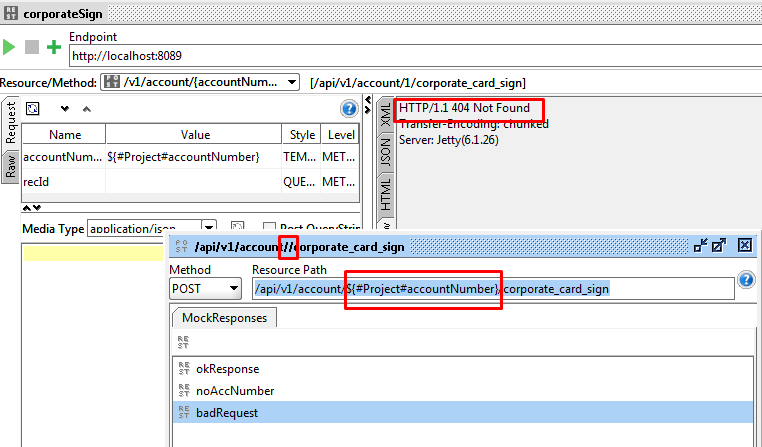The image size is (762, 447).
Task: Click the new mock response REST icon
Action: [183, 343]
